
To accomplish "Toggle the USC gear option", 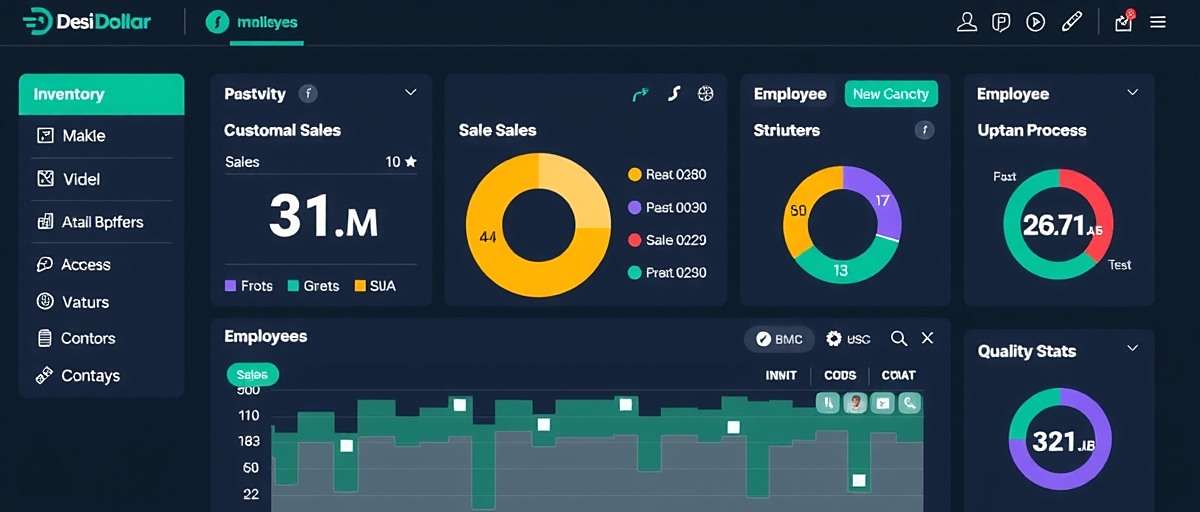I will click(848, 339).
